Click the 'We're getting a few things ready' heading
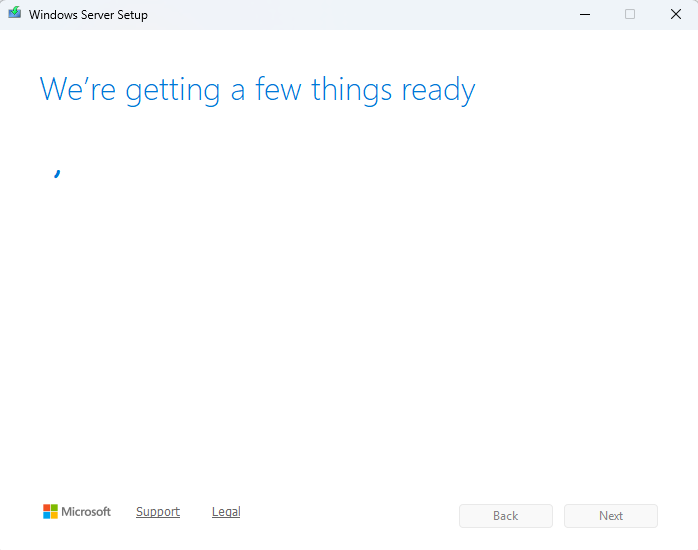This screenshot has width=698, height=550. (x=257, y=90)
